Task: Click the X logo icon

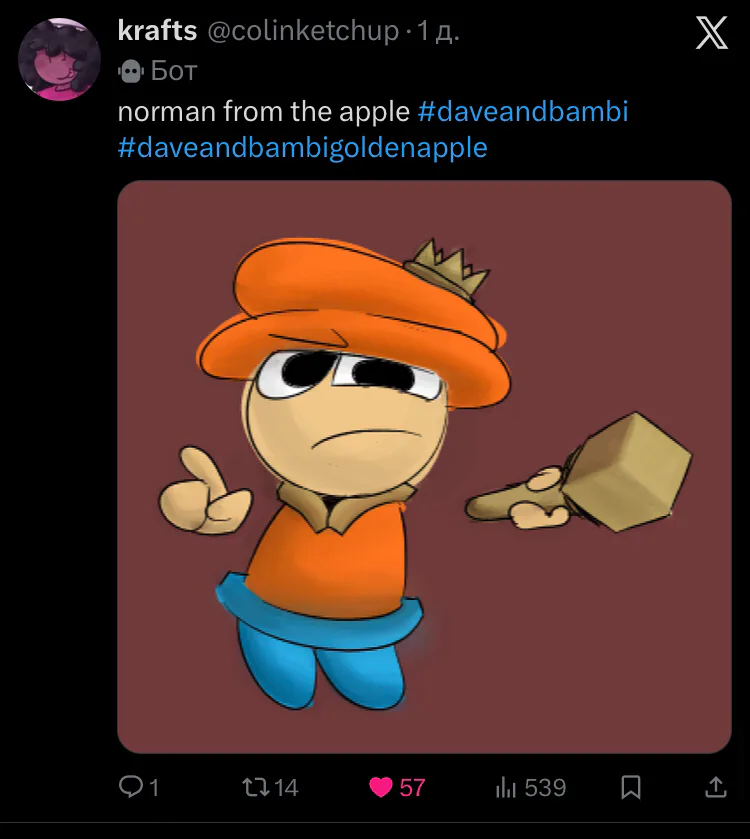Action: click(712, 36)
